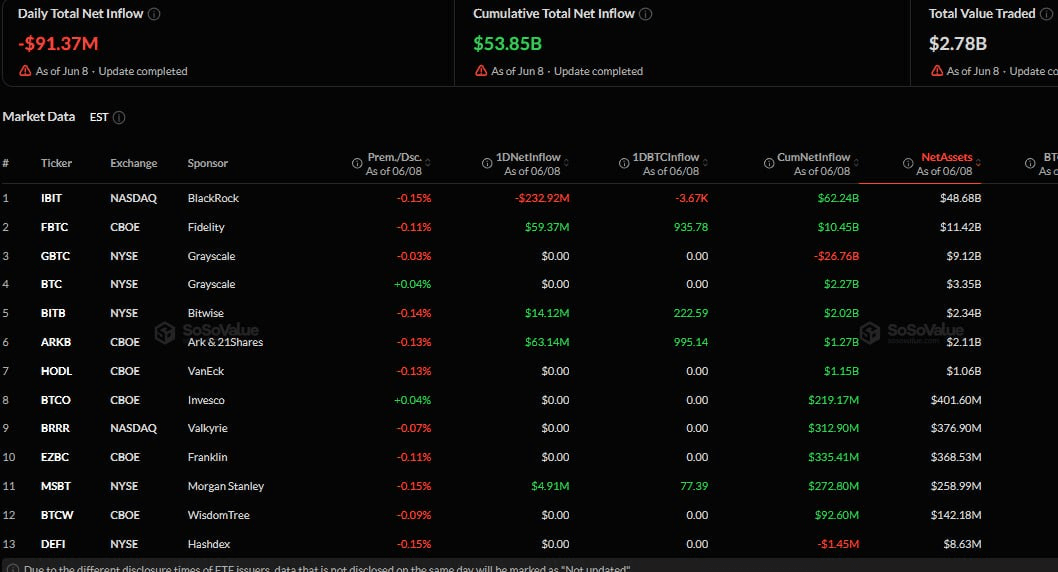This screenshot has height=572, width=1058.
Task: Click GBTC's -$26.76B cumulative inflow cell
Action: [x=836, y=256]
